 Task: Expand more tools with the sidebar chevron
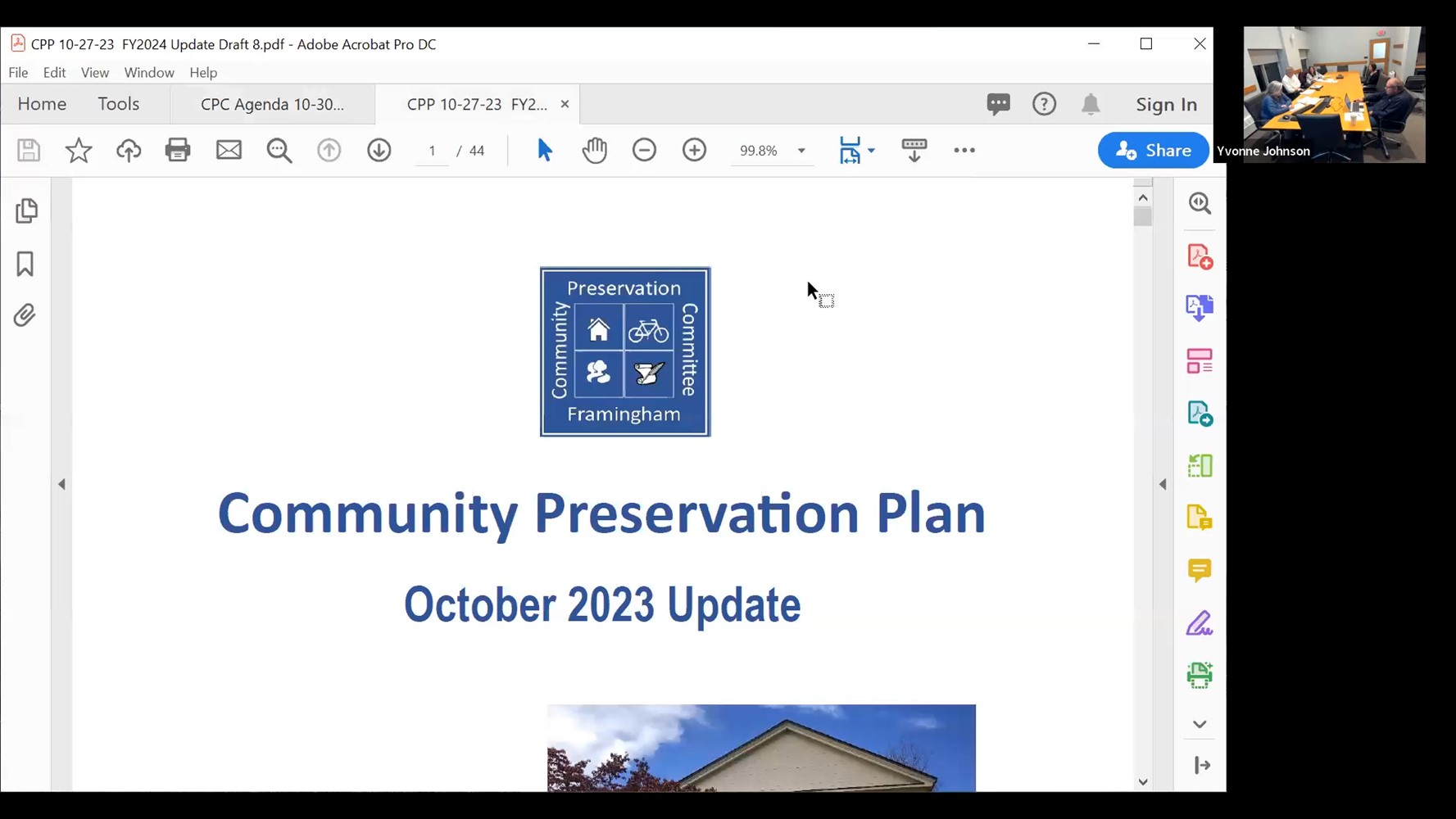coord(1199,724)
